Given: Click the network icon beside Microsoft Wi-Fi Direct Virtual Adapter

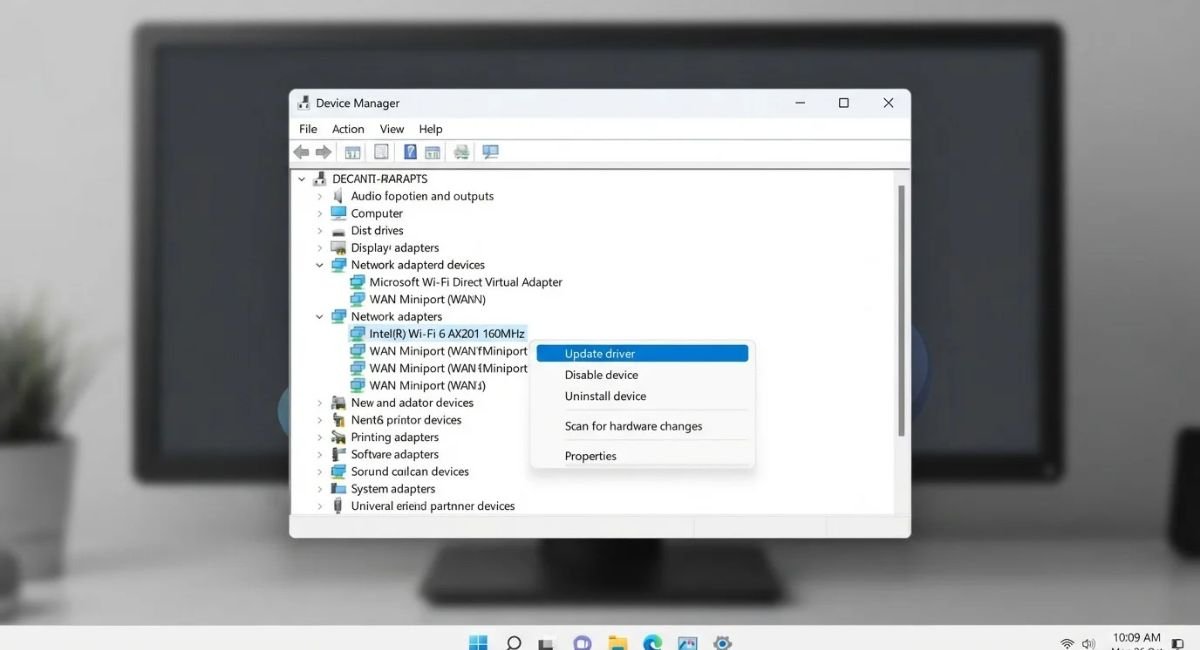Looking at the screenshot, I should coord(357,282).
